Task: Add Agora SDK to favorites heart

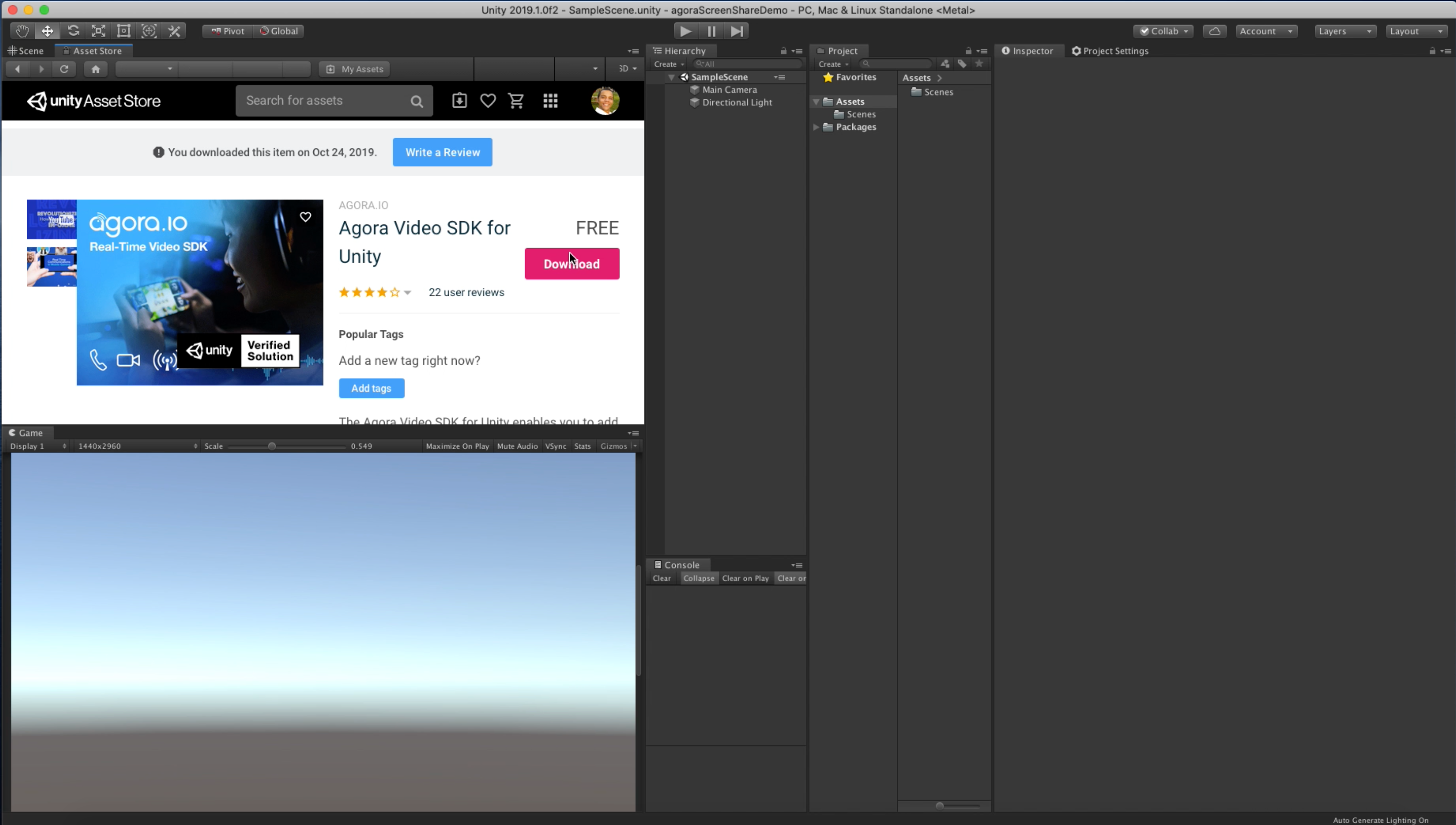Action: coord(305,217)
